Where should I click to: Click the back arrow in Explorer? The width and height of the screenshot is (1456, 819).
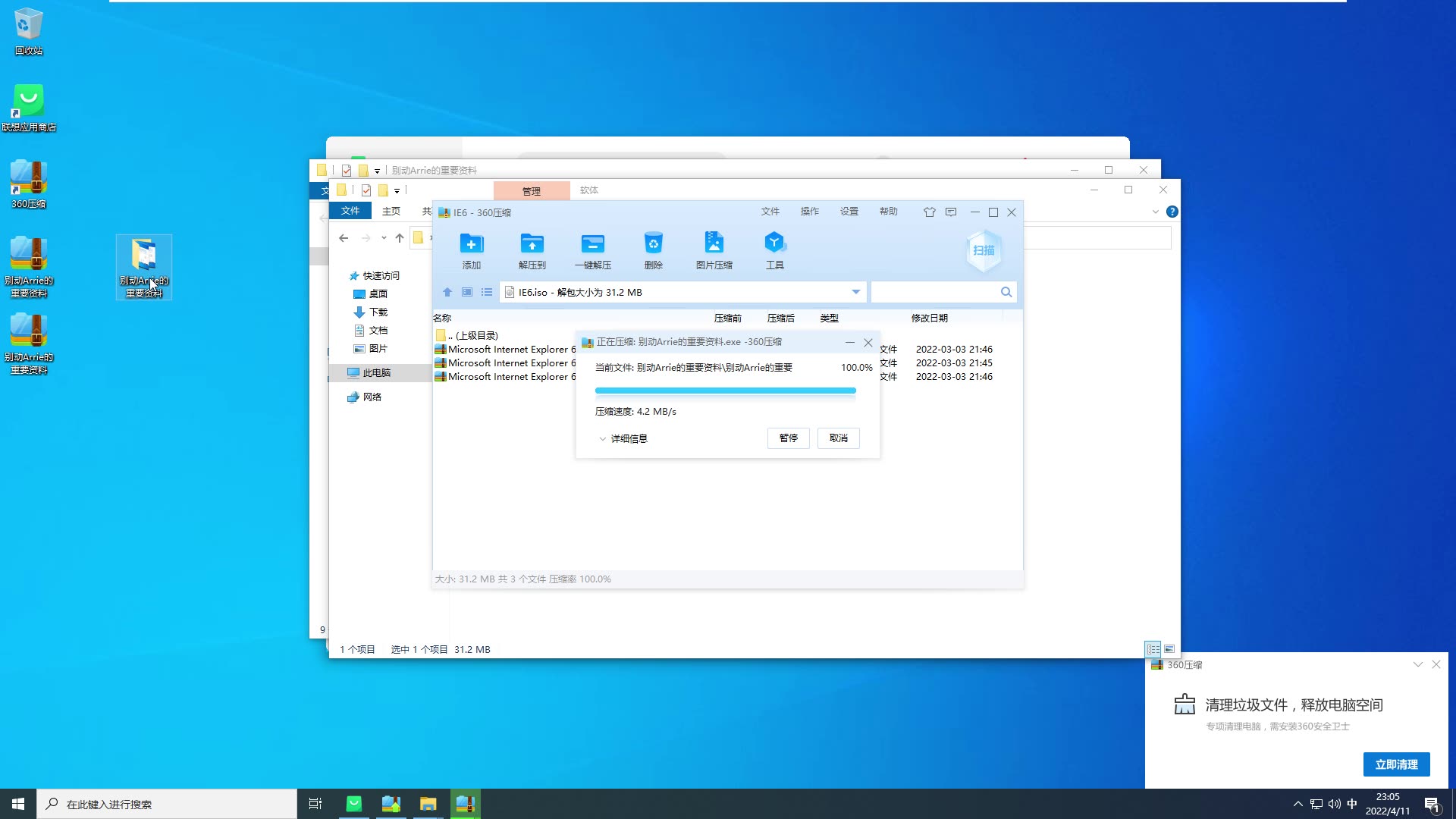[344, 238]
